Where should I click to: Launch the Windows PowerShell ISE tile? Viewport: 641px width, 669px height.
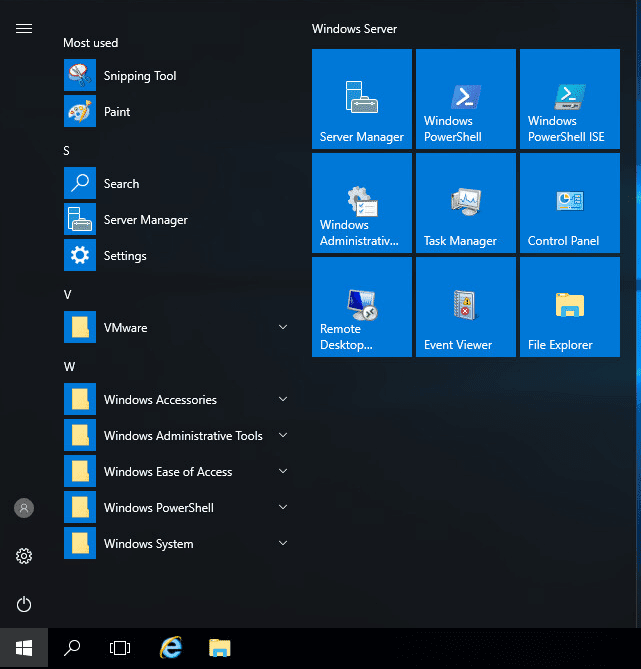coord(570,99)
